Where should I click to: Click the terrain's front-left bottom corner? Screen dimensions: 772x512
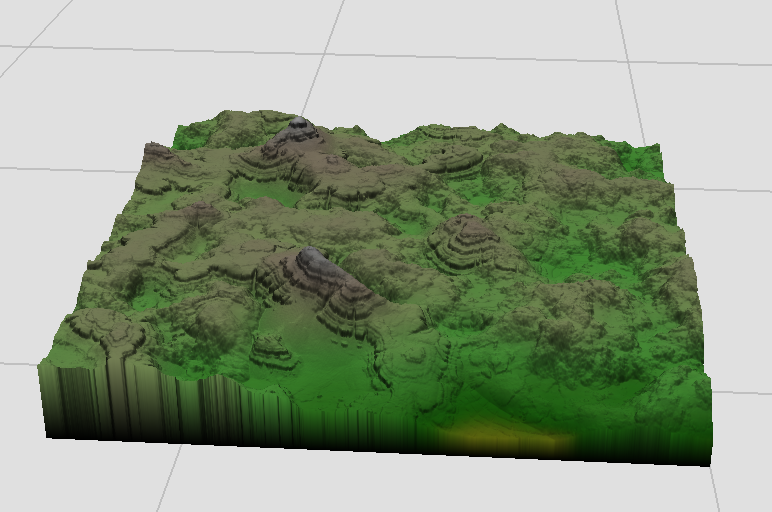(46, 434)
